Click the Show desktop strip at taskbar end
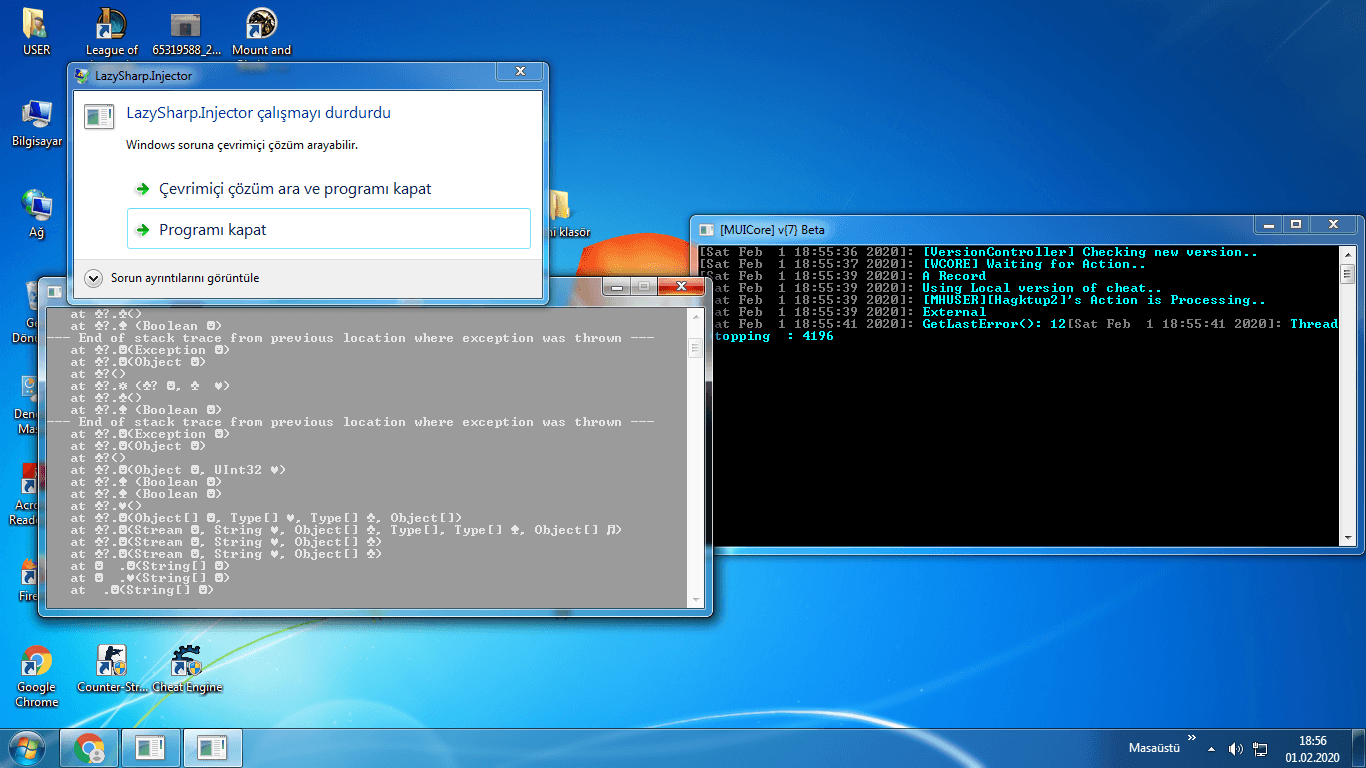 point(1358,748)
